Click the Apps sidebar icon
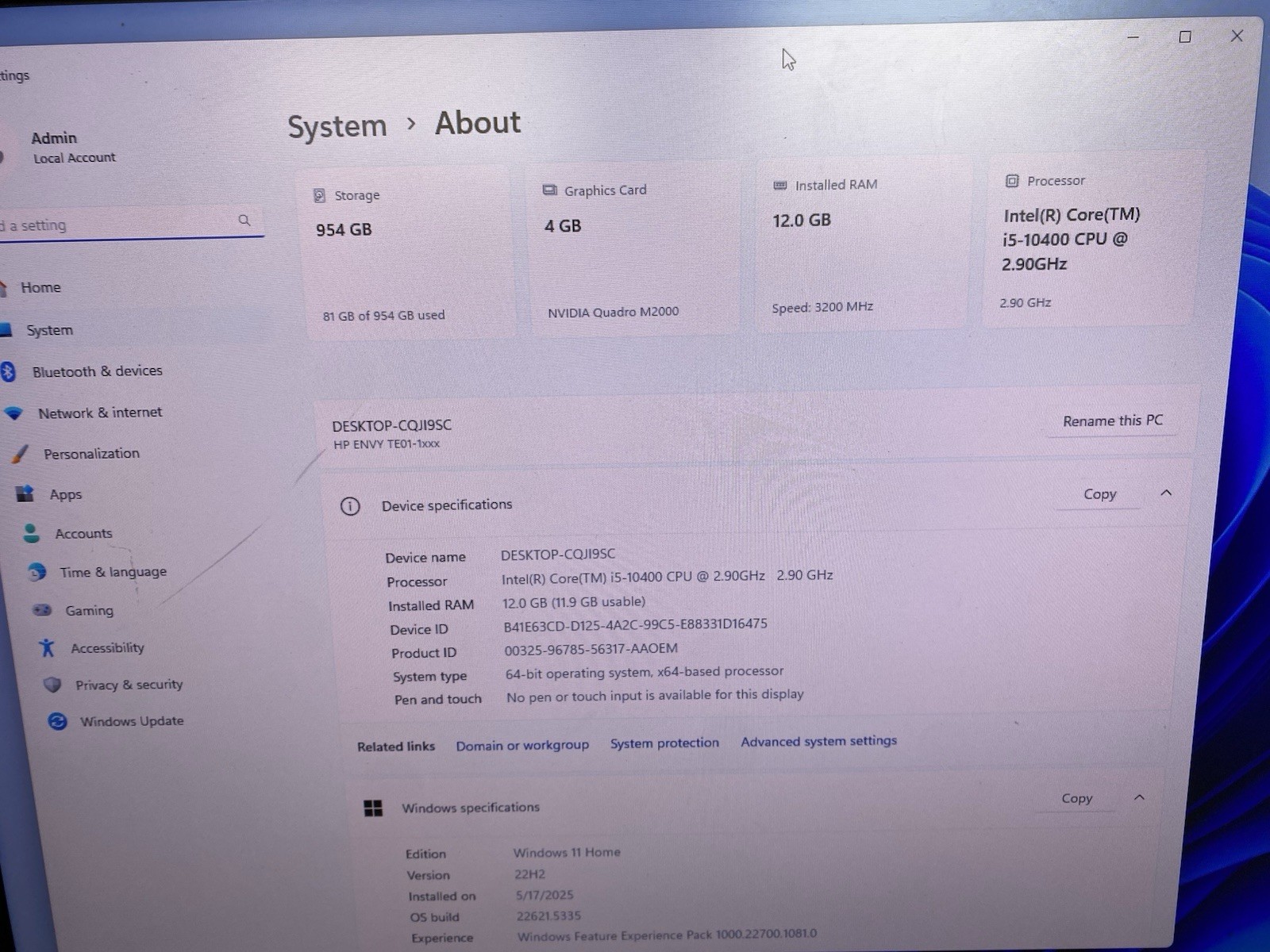 25,493
